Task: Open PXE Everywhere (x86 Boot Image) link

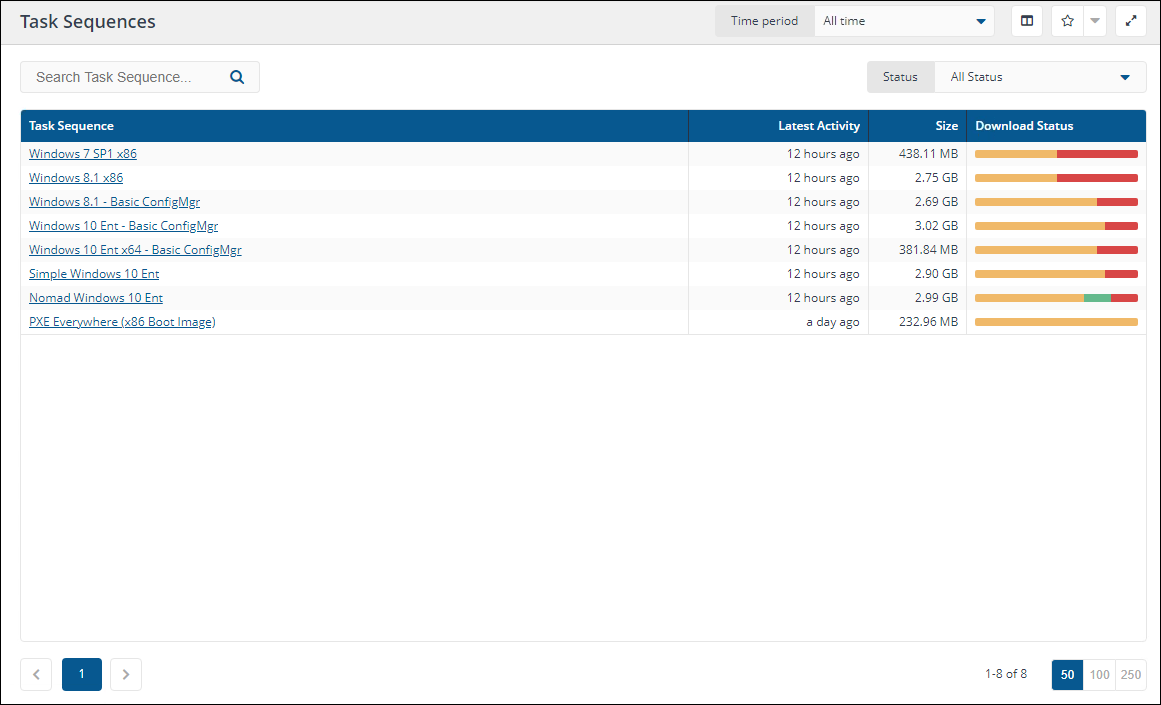Action: tap(122, 322)
